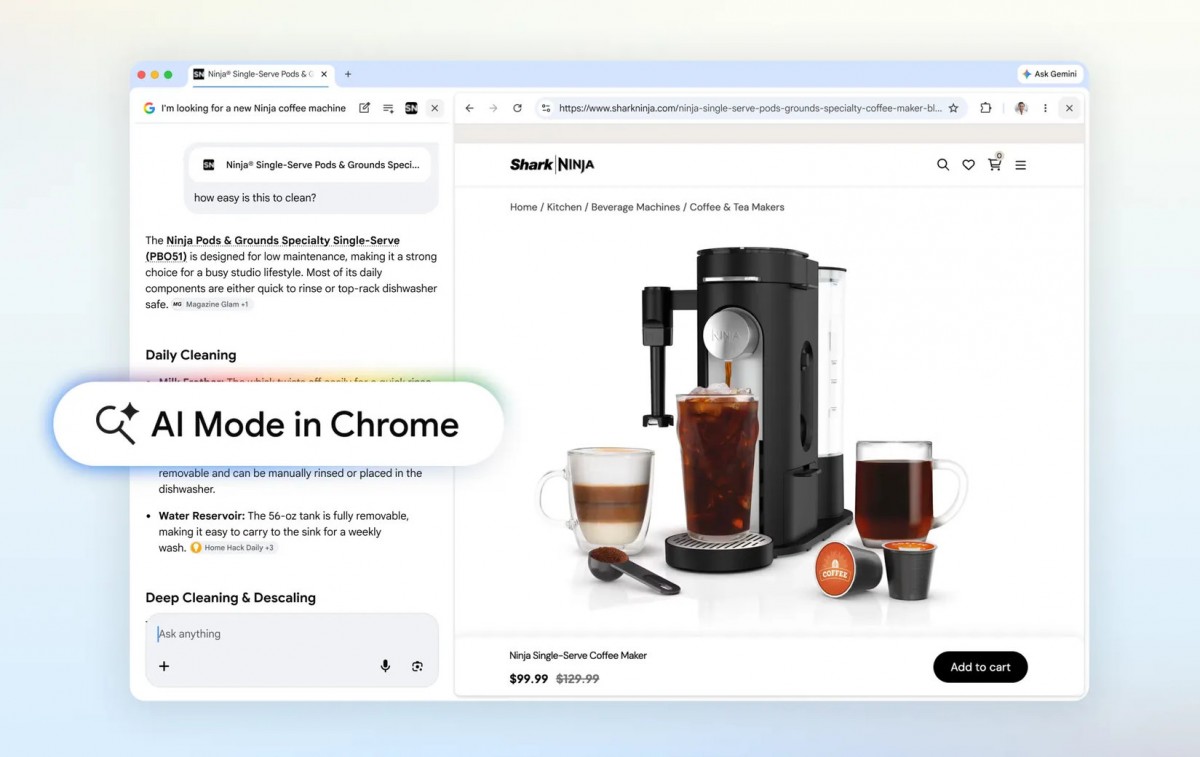
Task: Launch Ask Gemini from the toolbar
Action: (x=1049, y=73)
